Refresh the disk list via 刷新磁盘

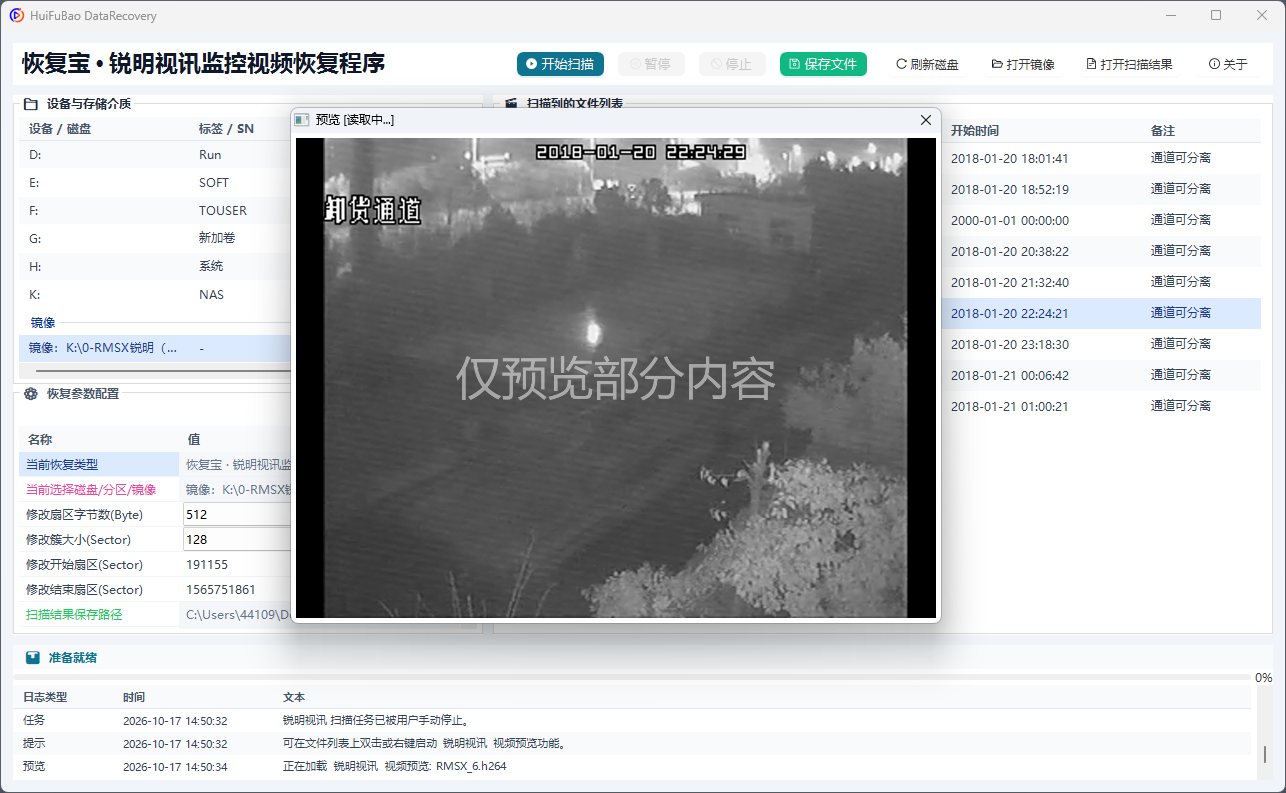point(927,64)
